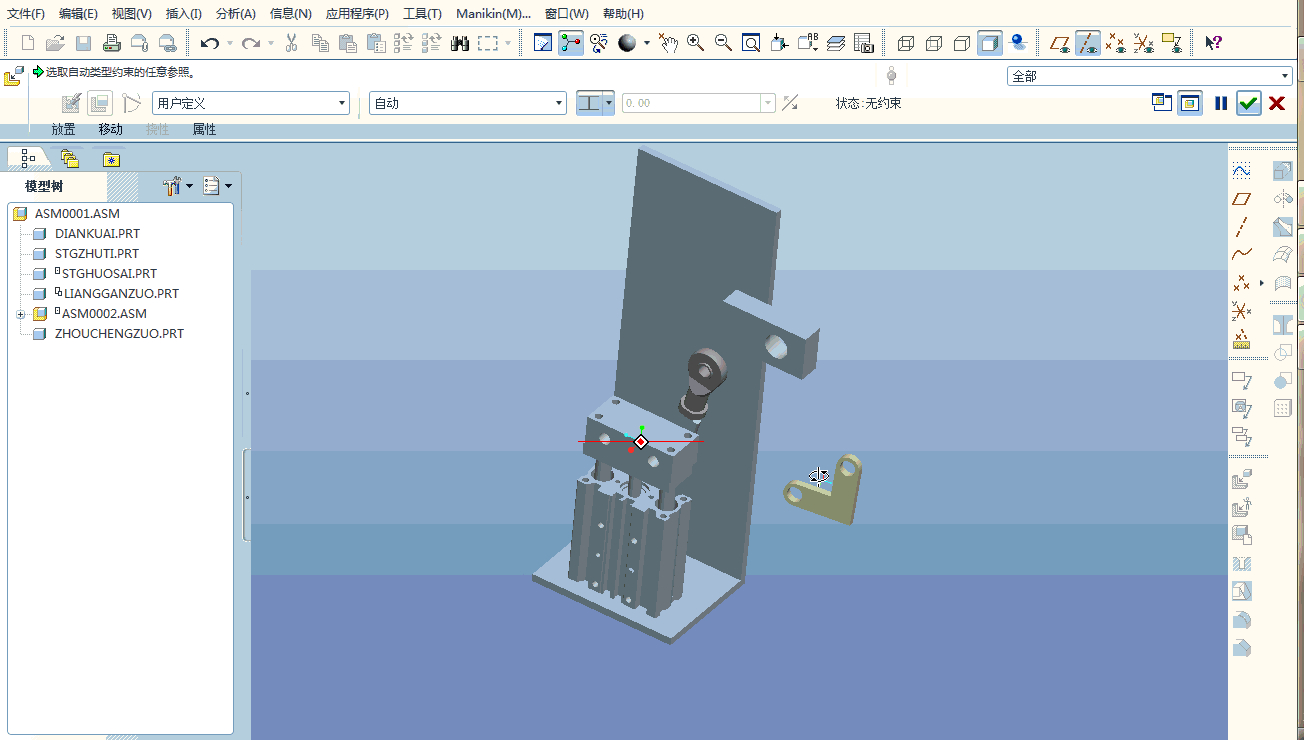
Task: Select LIANGGANZUO.PRT in the model tree
Action: (120, 294)
